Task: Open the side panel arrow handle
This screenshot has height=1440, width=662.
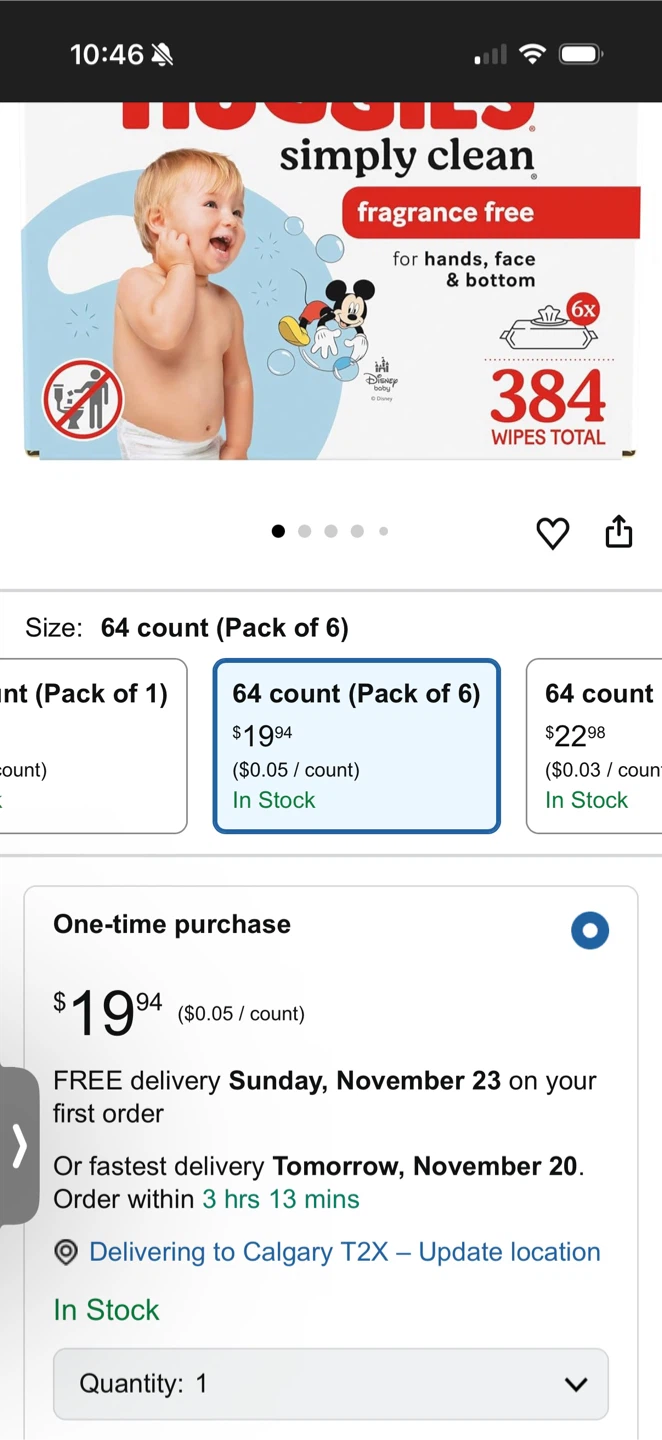Action: [x=19, y=1145]
